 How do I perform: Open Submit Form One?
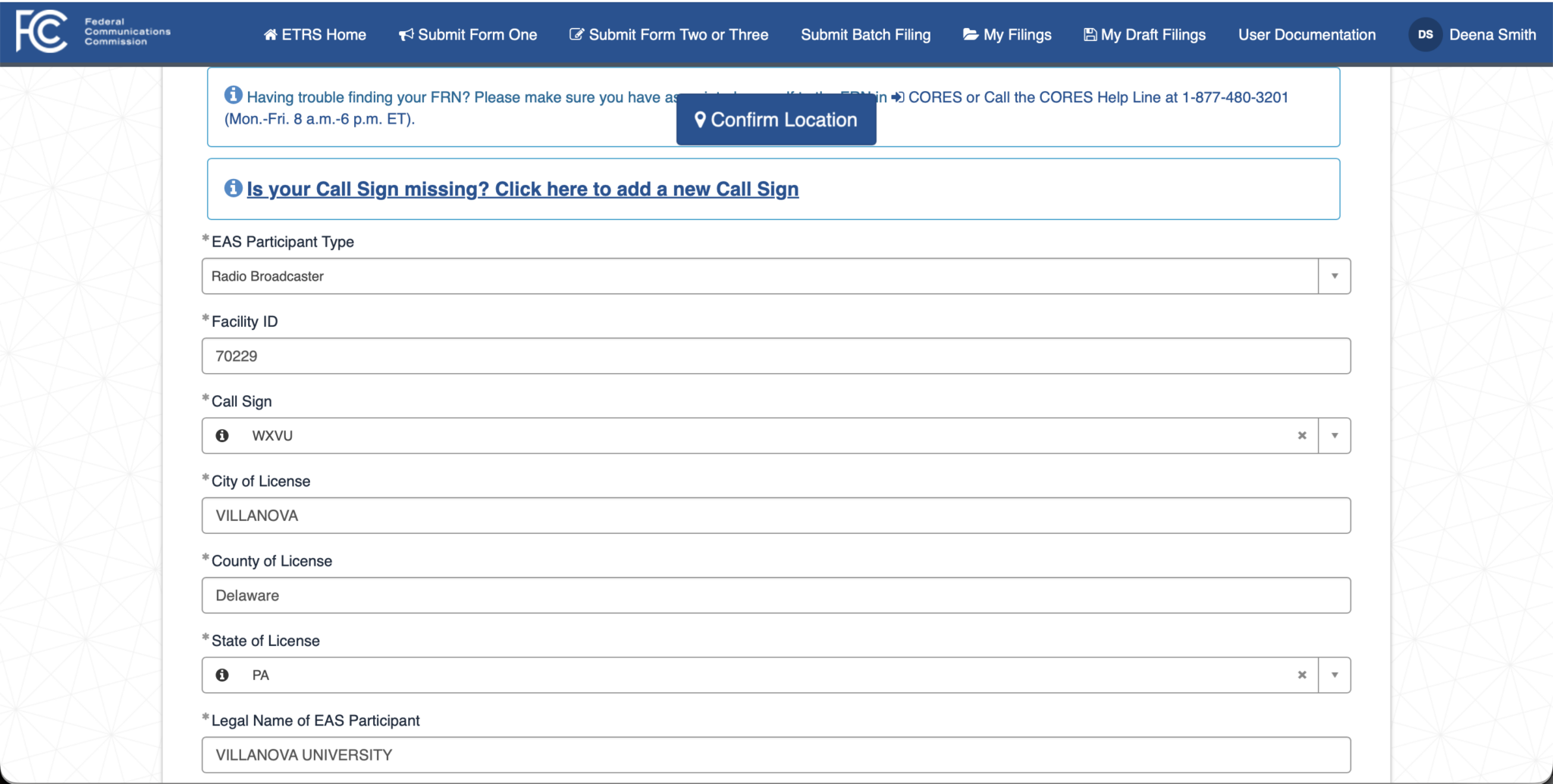[468, 35]
